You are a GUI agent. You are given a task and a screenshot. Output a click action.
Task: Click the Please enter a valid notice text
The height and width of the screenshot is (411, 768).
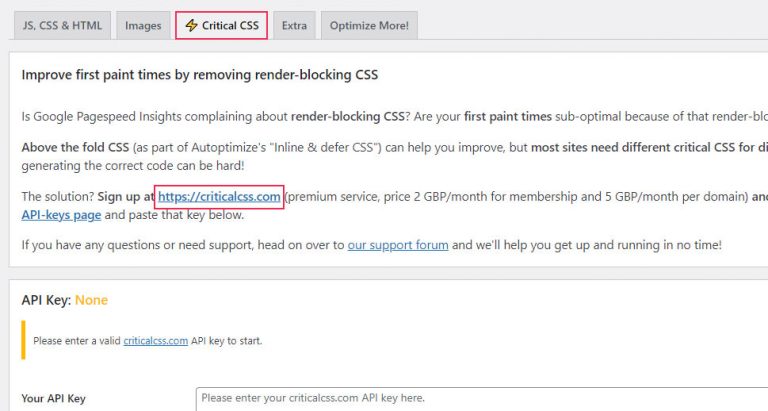(76, 341)
